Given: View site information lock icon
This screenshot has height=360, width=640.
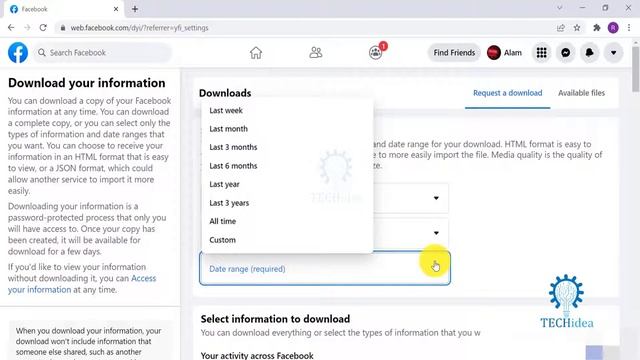Looking at the screenshot, I should pyautogui.click(x=62, y=28).
